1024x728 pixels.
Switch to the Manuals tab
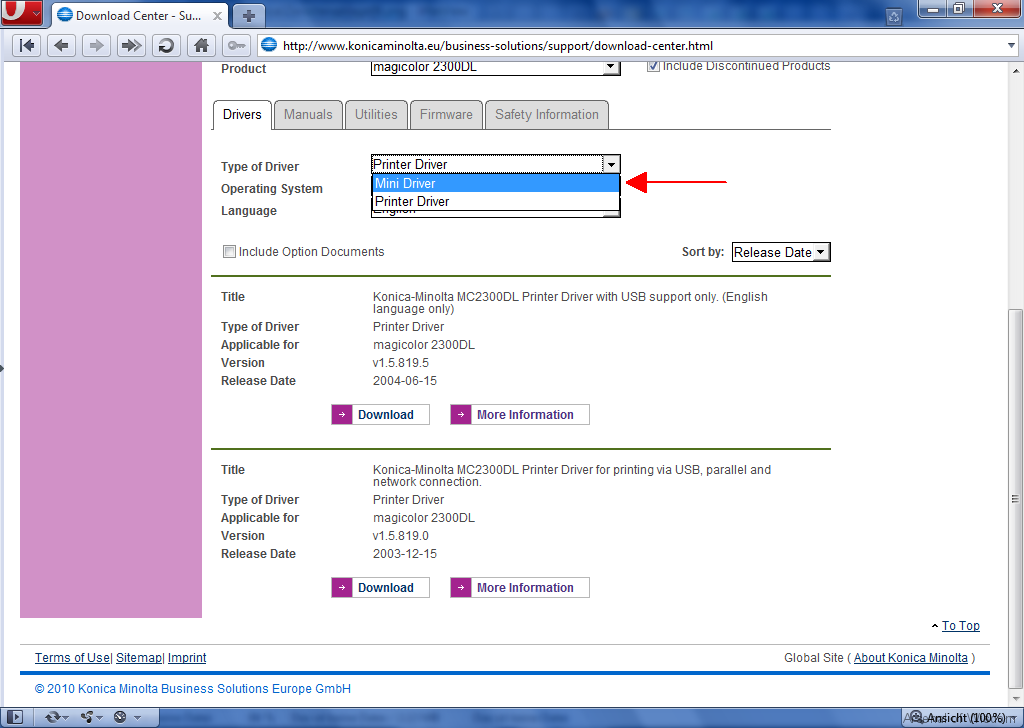(x=308, y=115)
